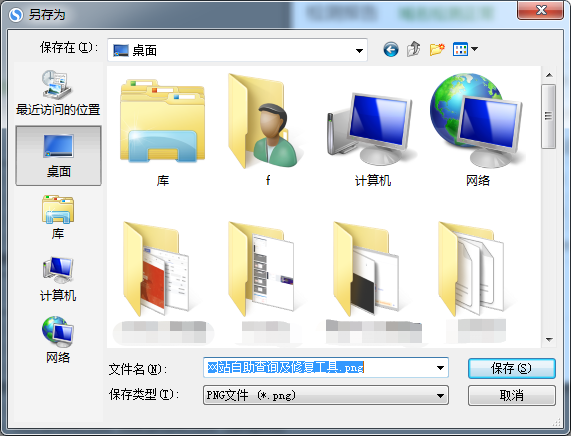Open 最近访问的位置 in sidebar
Screen dimensions: 571x436
pyautogui.click(x=58, y=93)
